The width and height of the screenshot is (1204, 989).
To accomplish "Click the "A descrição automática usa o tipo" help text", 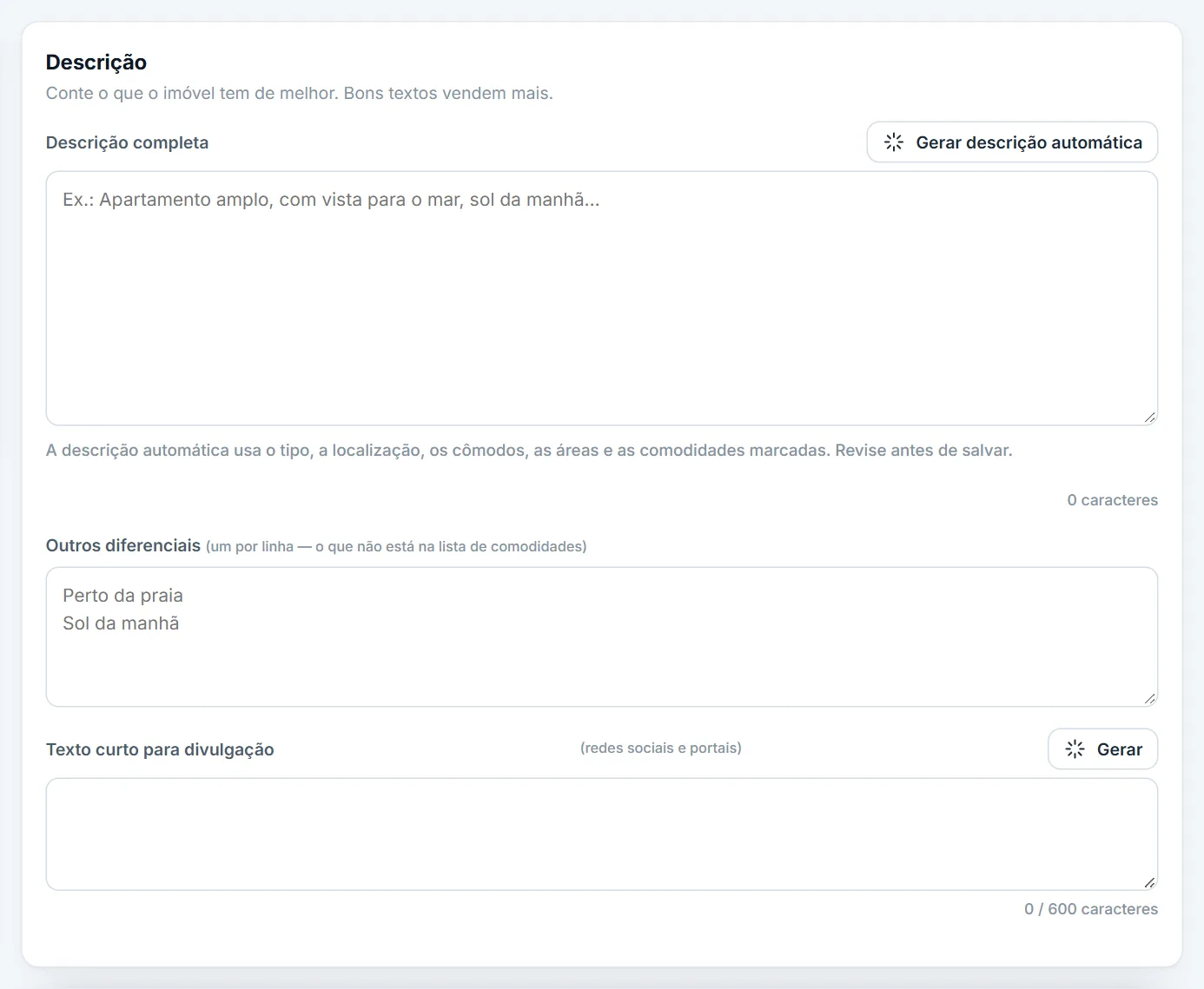I will tap(529, 451).
